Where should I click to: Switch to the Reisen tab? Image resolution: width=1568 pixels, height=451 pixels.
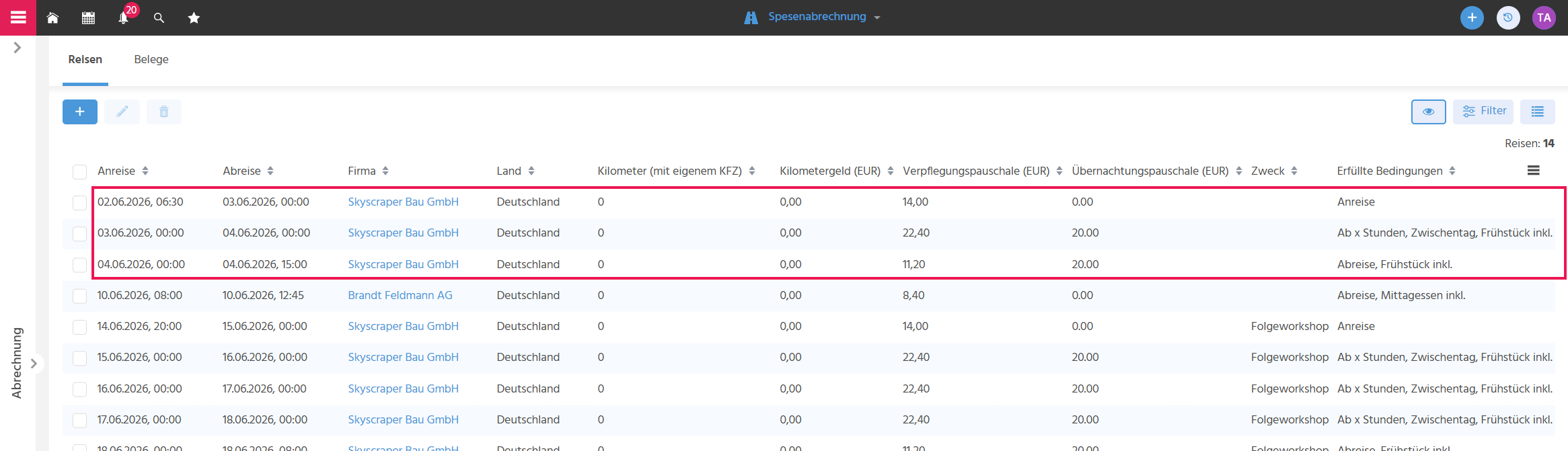pos(85,59)
